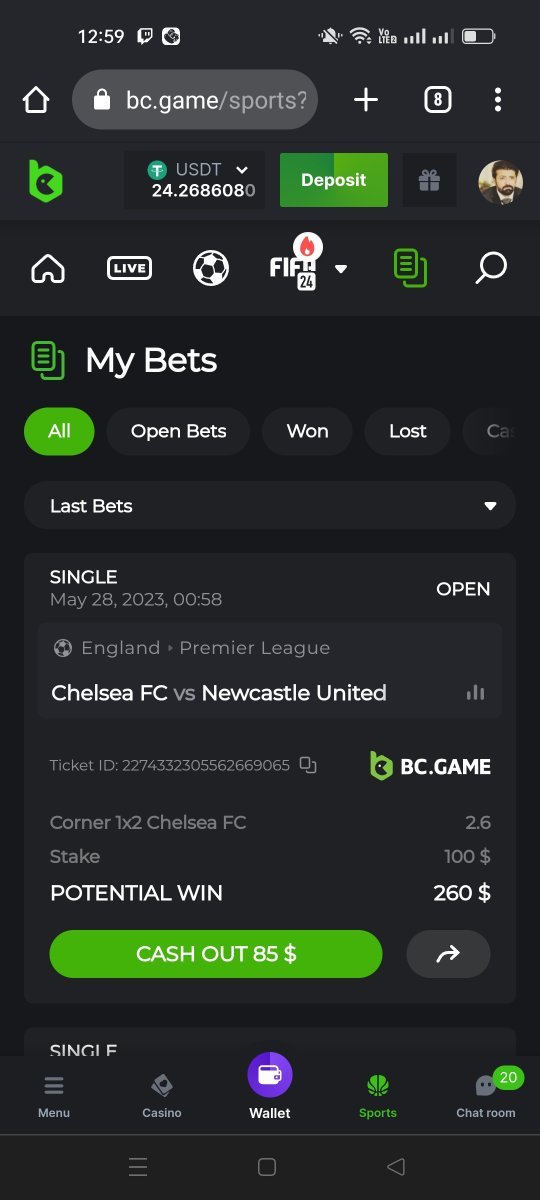Screen dimensions: 540x1200
Task: Tap the LIVE events icon
Action: coord(130,268)
